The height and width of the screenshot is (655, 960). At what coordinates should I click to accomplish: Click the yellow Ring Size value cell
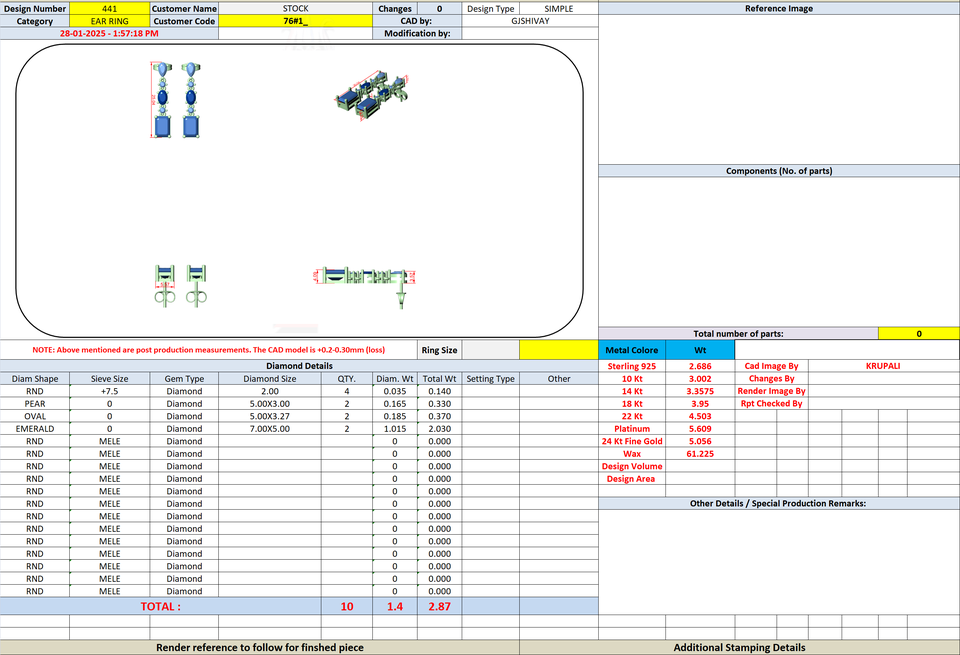pos(558,350)
